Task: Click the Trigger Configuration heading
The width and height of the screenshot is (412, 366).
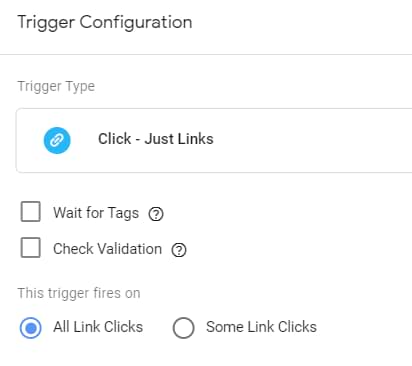Action: [105, 23]
